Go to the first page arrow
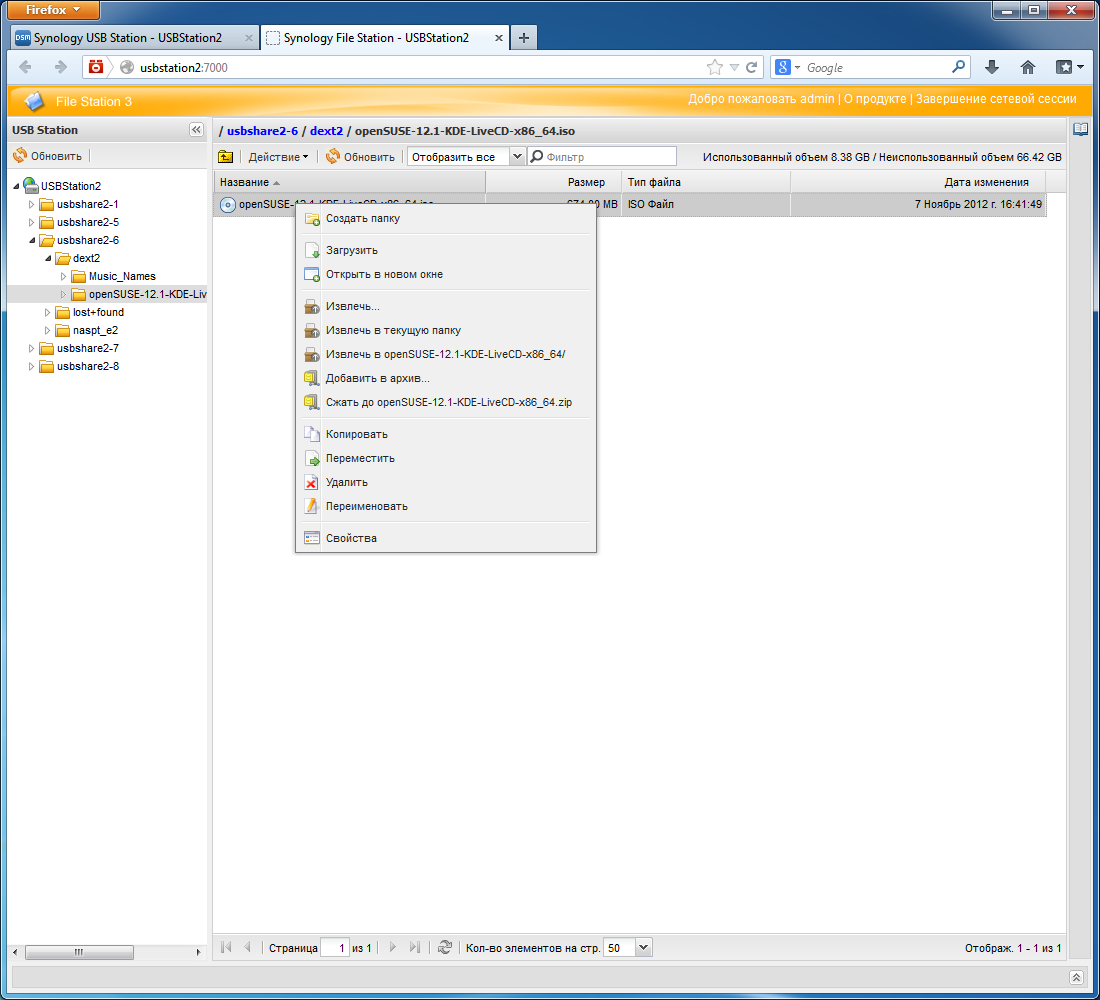Screen dimensions: 1100x1000 click(226, 947)
